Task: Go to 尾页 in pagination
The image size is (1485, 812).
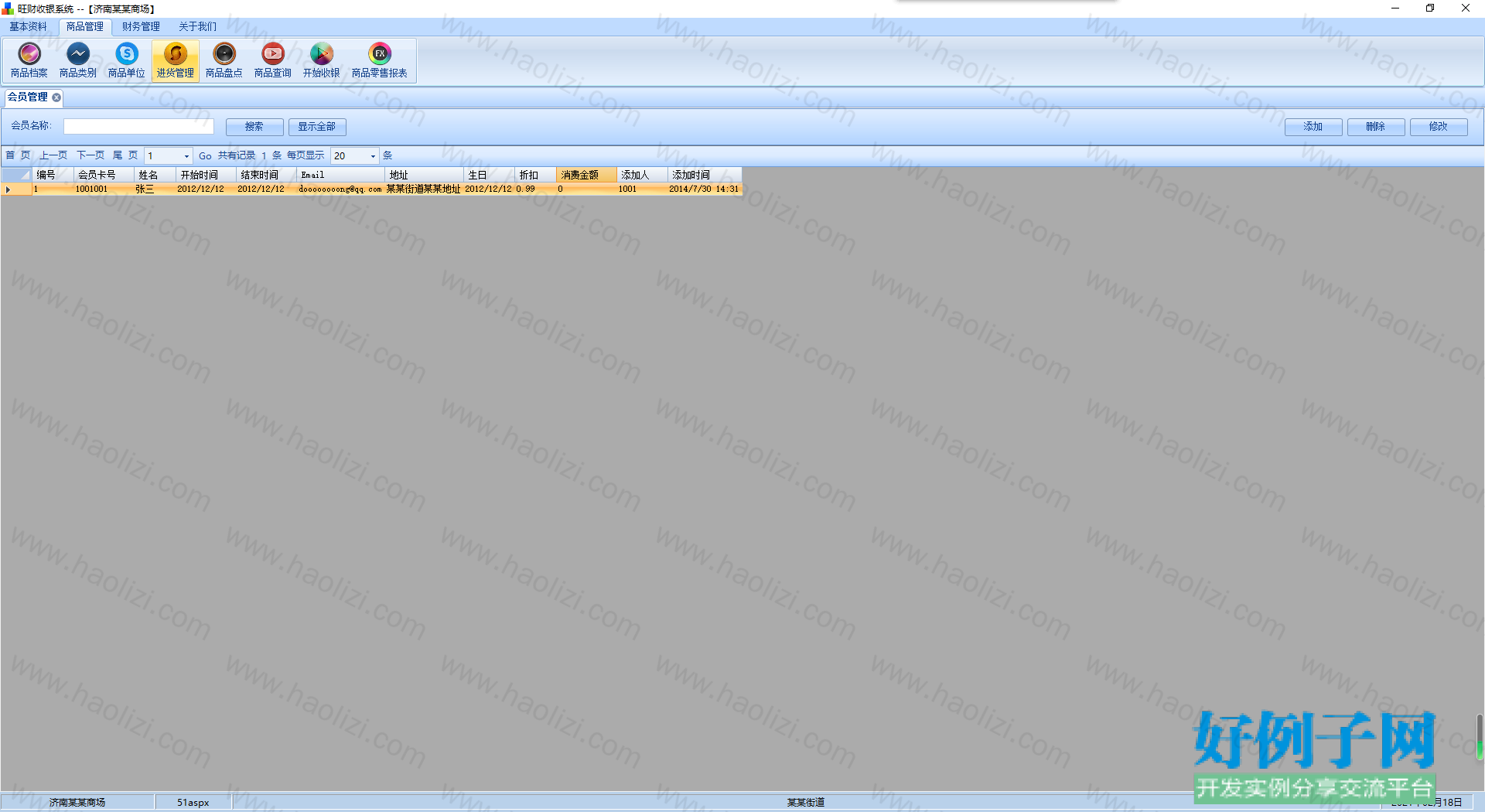Action: pos(125,155)
